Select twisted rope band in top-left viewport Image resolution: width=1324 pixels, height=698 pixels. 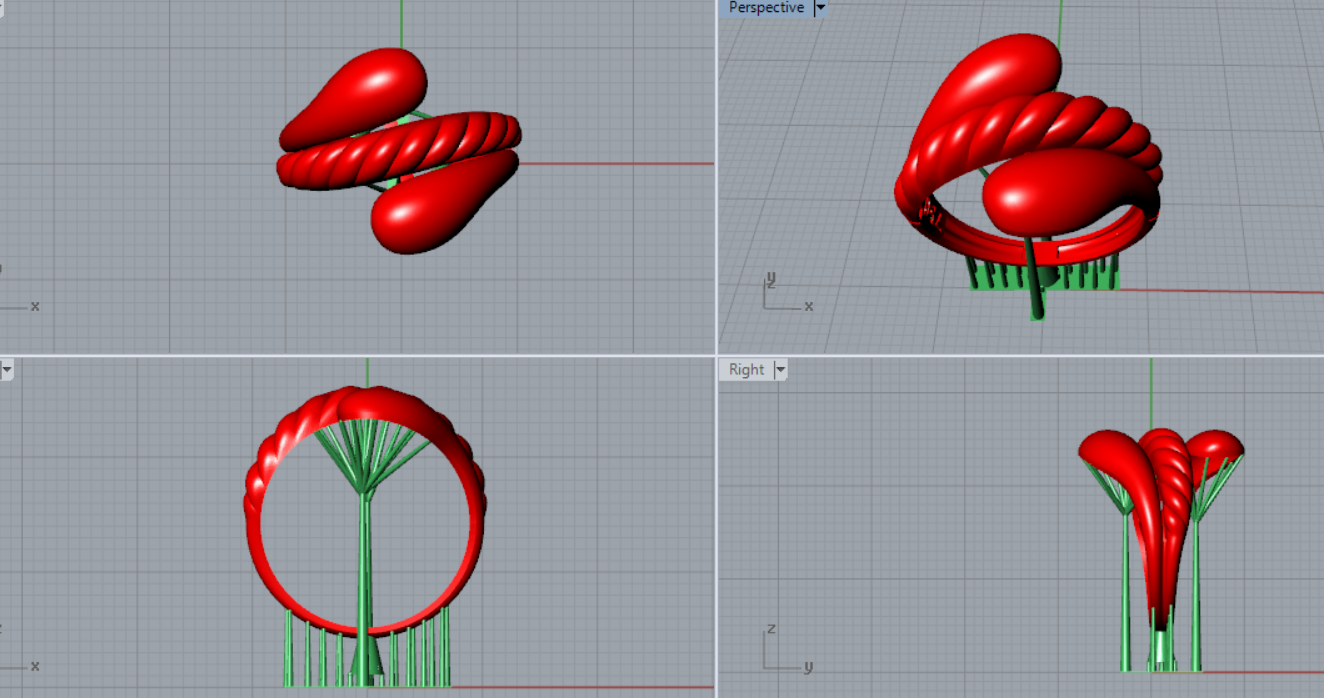pyautogui.click(x=400, y=152)
